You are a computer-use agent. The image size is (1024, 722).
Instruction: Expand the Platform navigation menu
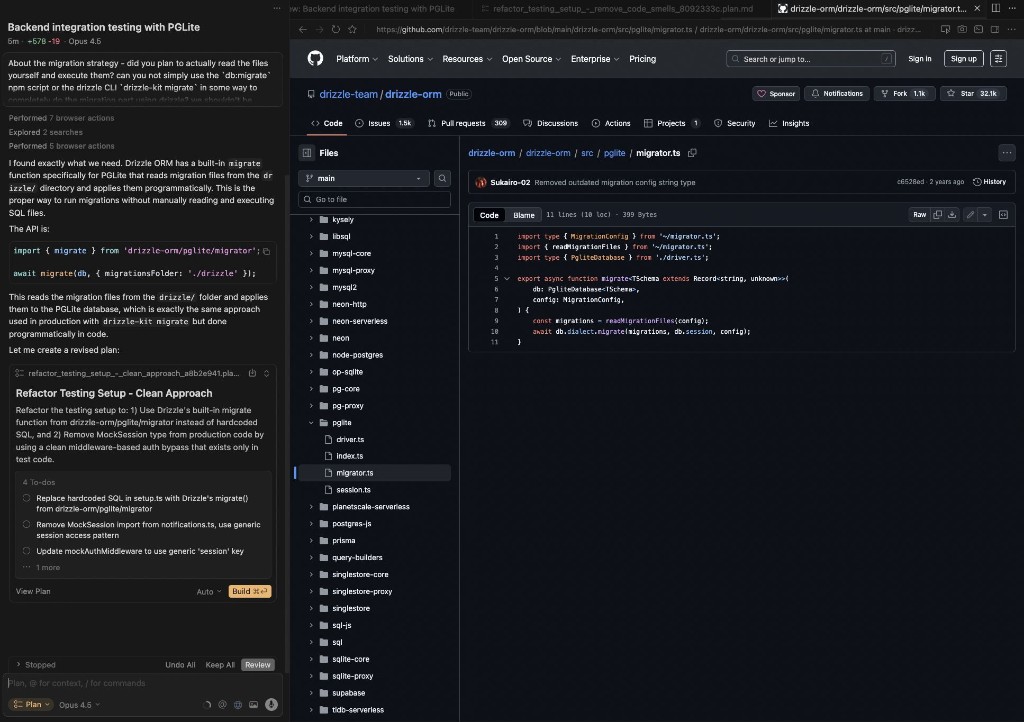[357, 59]
